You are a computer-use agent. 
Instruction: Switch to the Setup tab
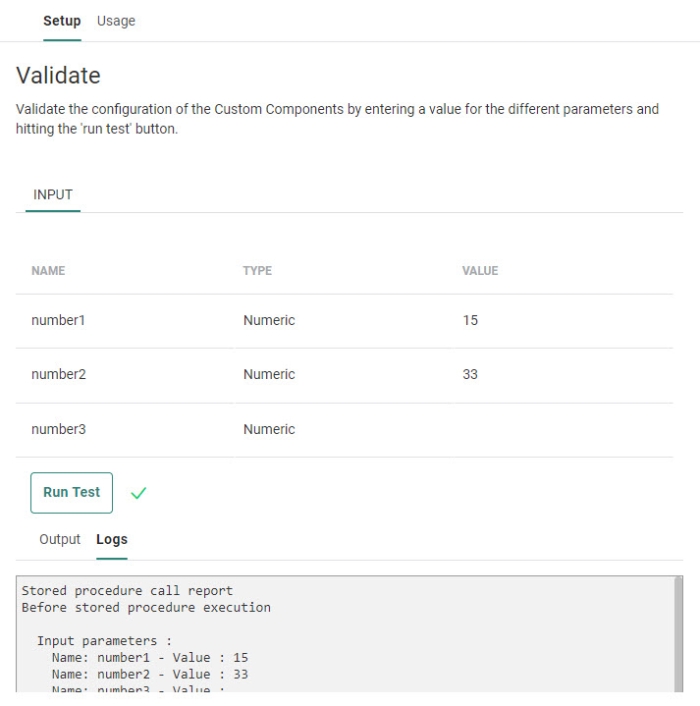(62, 21)
